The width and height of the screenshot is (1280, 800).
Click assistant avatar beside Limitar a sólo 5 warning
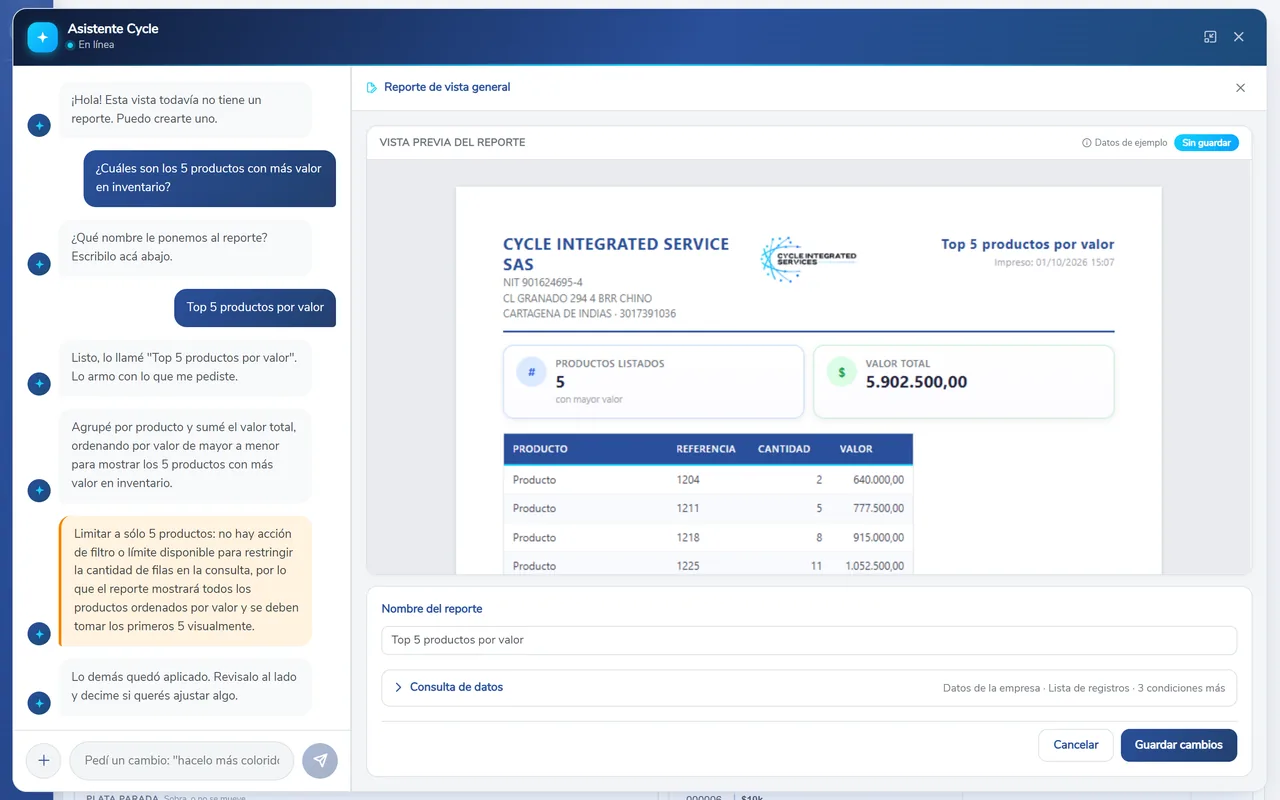point(39,634)
